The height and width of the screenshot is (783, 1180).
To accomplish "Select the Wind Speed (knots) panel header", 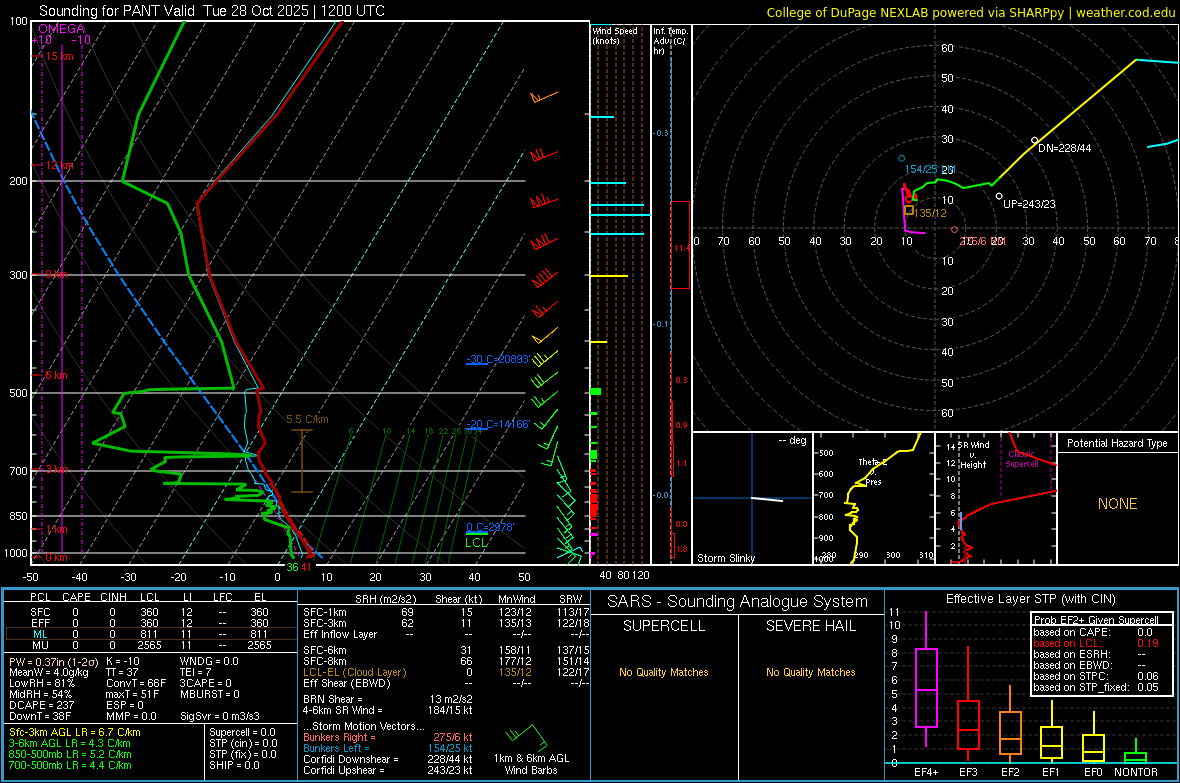I will point(615,35).
